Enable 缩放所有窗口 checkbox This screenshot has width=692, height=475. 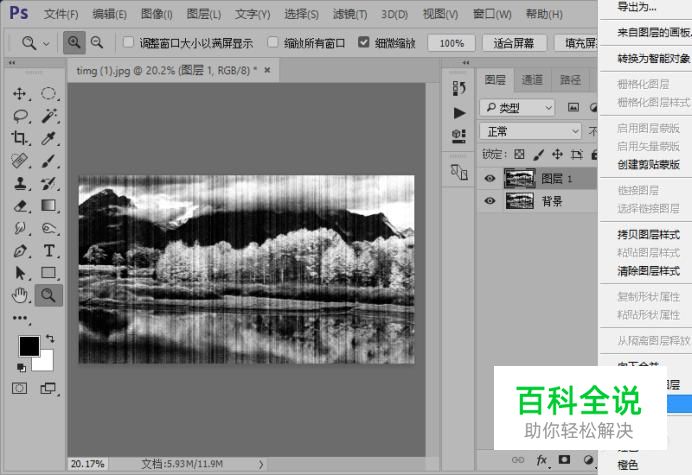click(x=273, y=42)
